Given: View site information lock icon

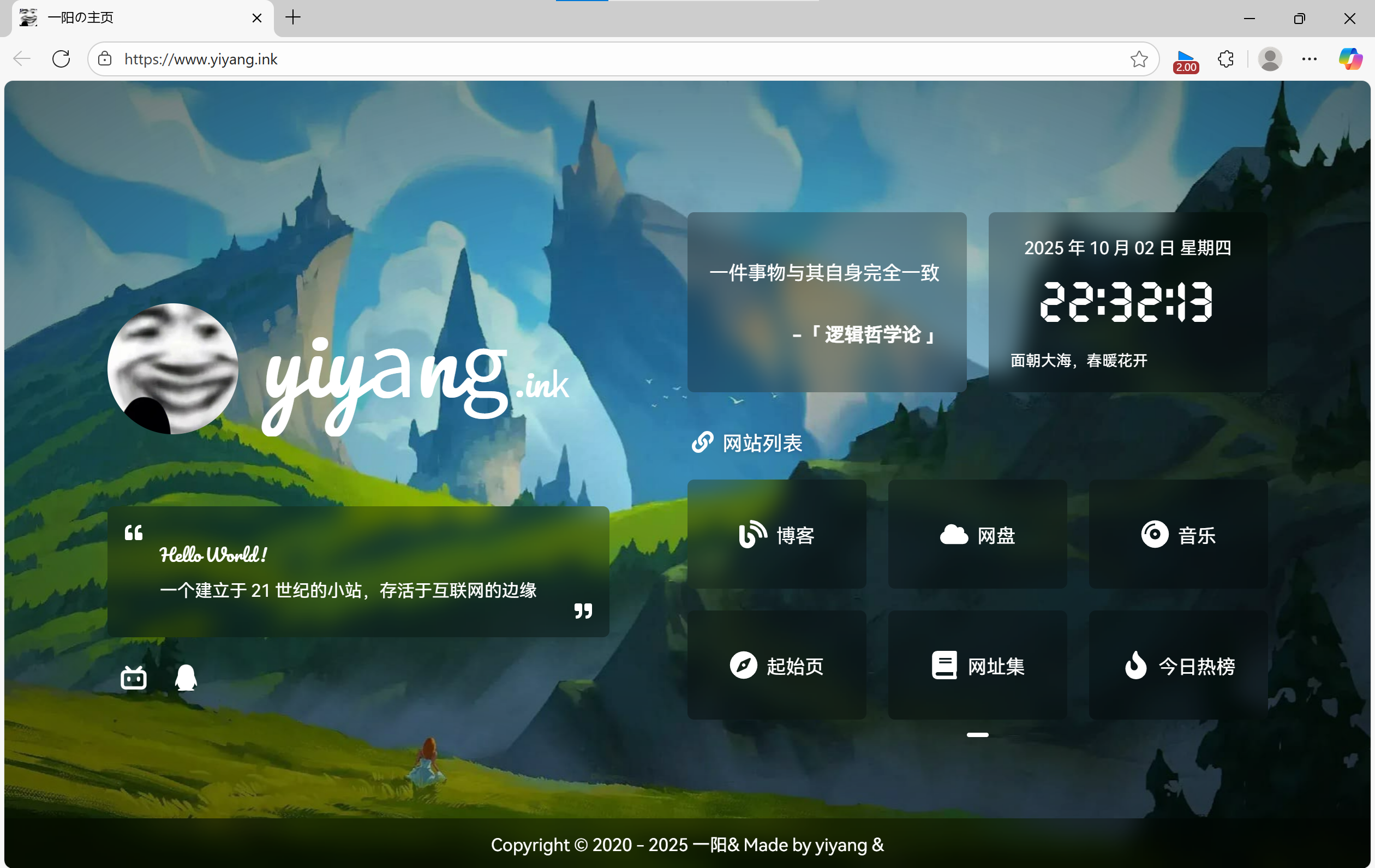Looking at the screenshot, I should (x=105, y=59).
